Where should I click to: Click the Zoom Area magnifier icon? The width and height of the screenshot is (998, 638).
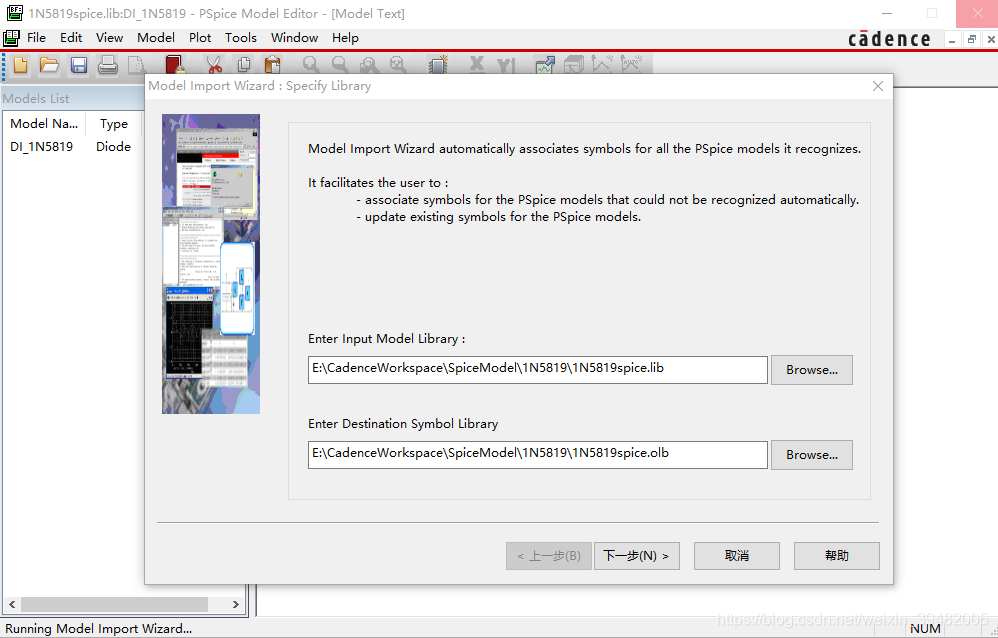pyautogui.click(x=369, y=65)
